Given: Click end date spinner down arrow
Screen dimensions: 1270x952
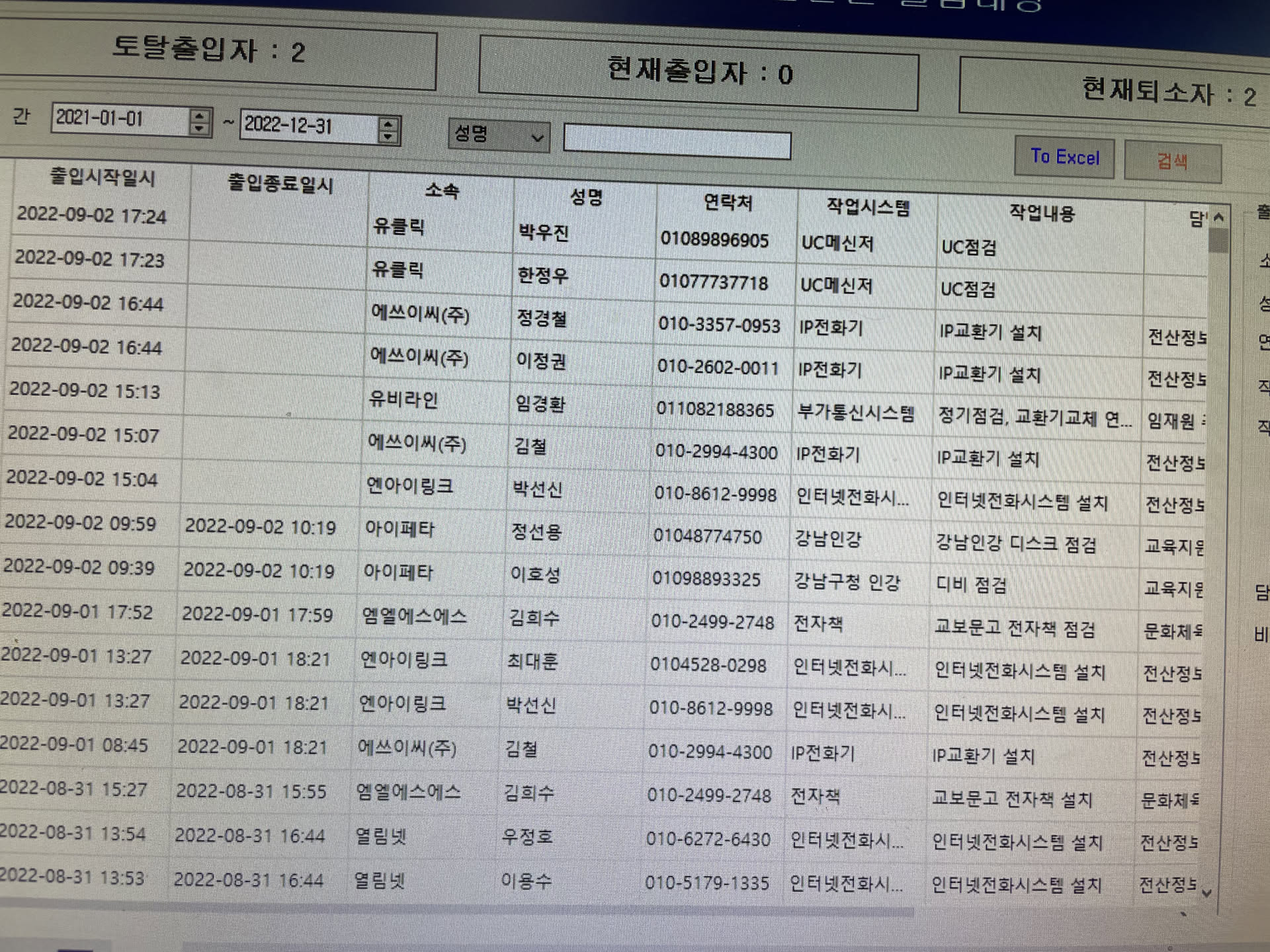Looking at the screenshot, I should coord(388,136).
